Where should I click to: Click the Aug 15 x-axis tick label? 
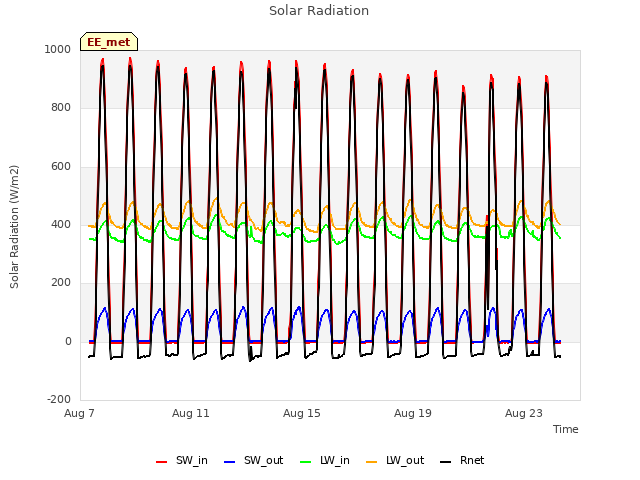[302, 413]
